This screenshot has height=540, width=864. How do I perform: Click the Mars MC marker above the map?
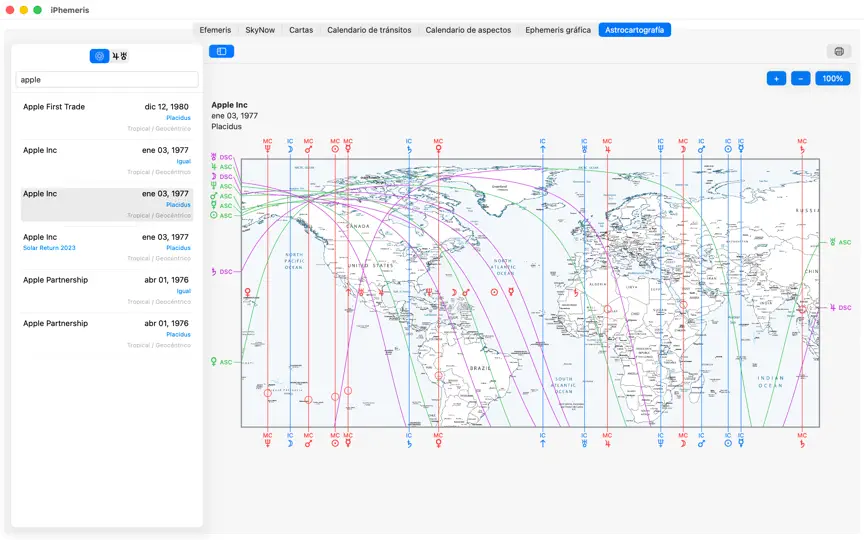[308, 145]
